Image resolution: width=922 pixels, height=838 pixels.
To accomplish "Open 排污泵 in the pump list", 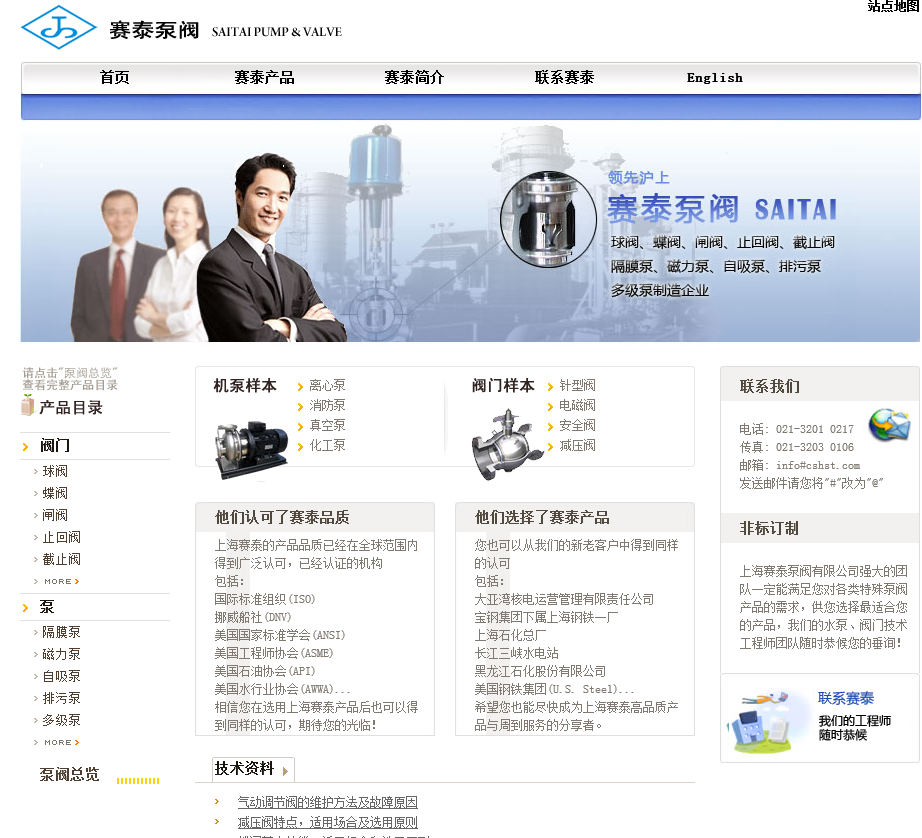I will (x=62, y=698).
